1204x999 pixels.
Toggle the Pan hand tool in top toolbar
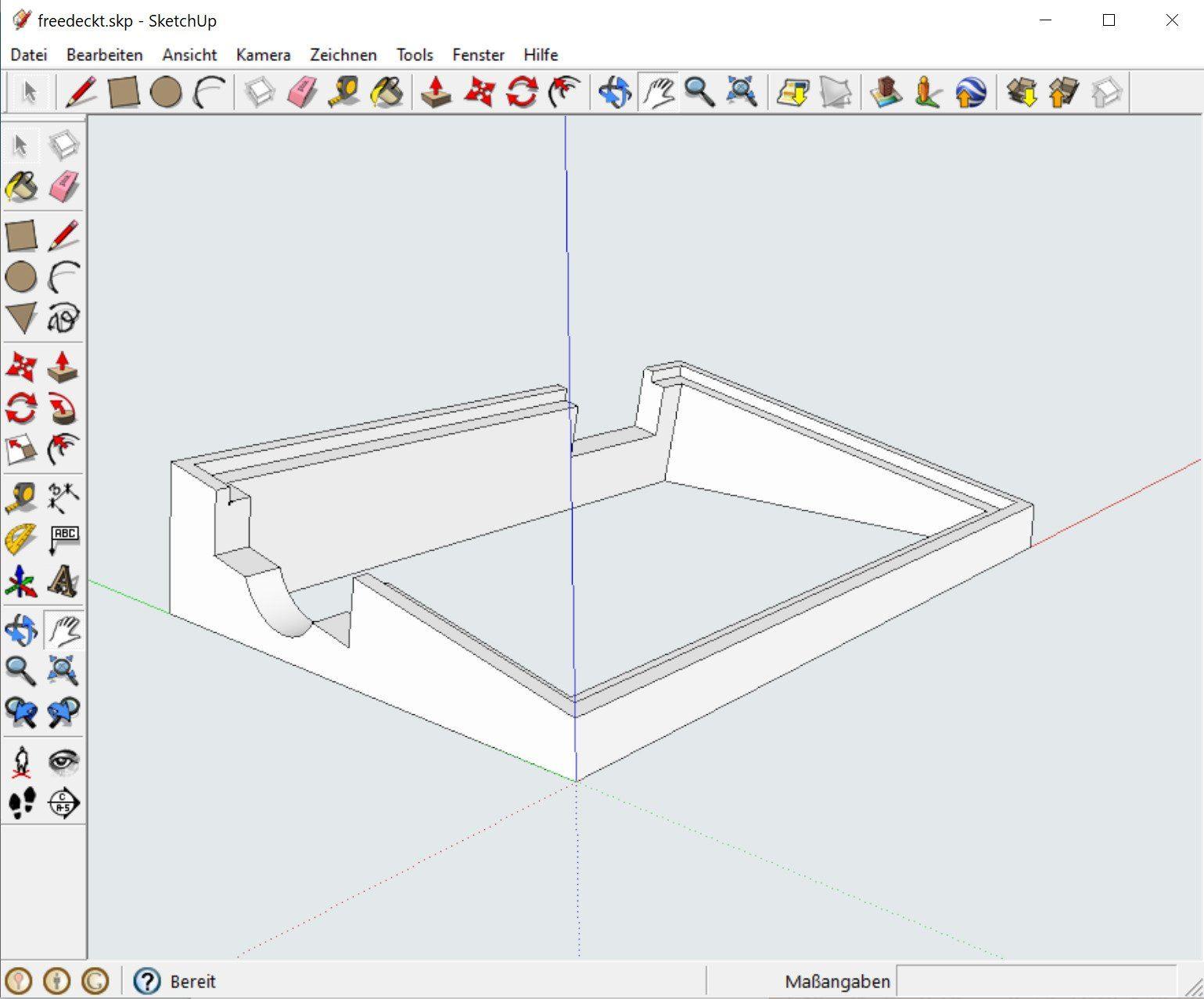coord(659,92)
